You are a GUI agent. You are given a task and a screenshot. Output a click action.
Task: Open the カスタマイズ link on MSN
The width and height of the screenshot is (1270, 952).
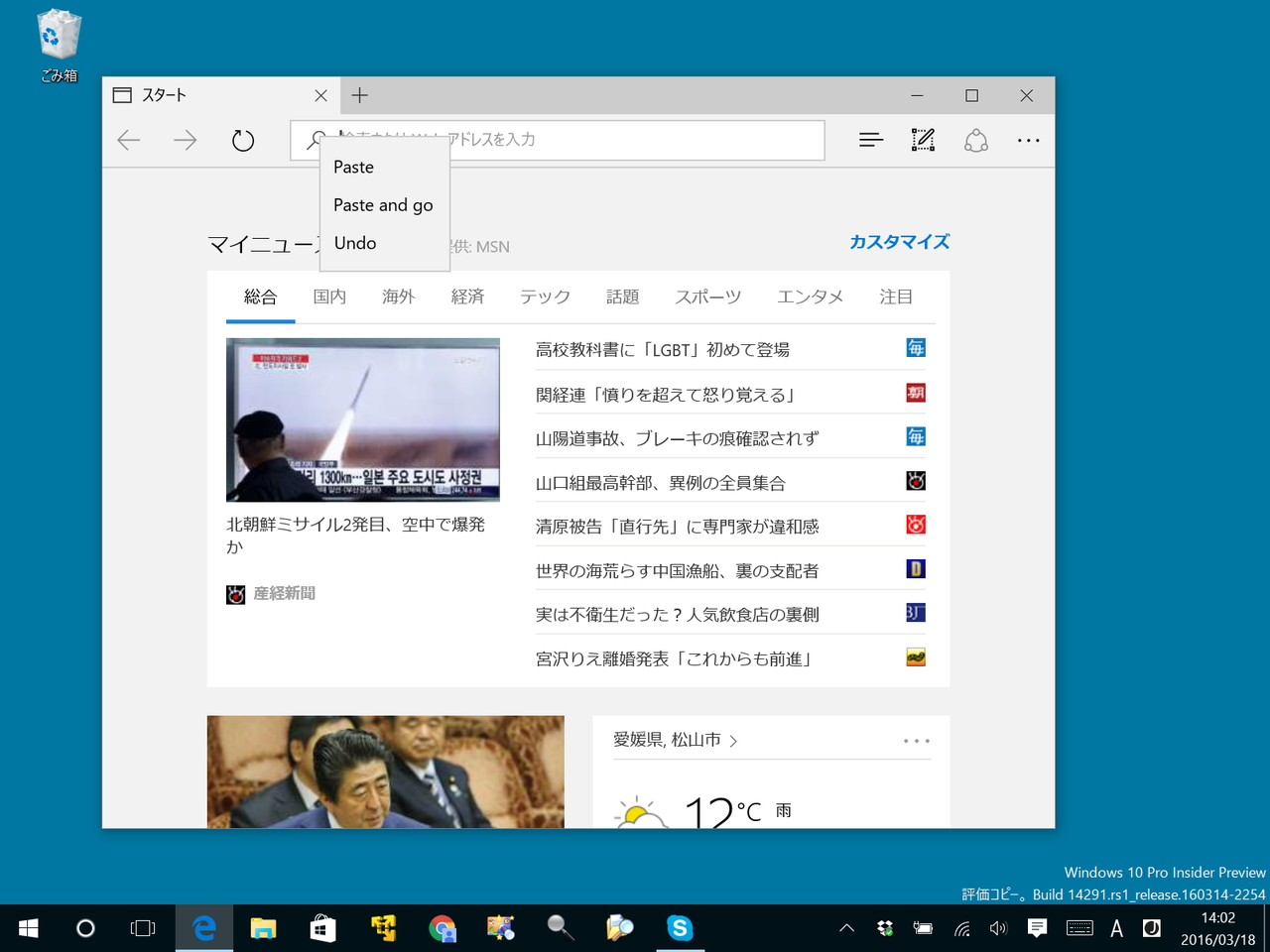coord(898,241)
